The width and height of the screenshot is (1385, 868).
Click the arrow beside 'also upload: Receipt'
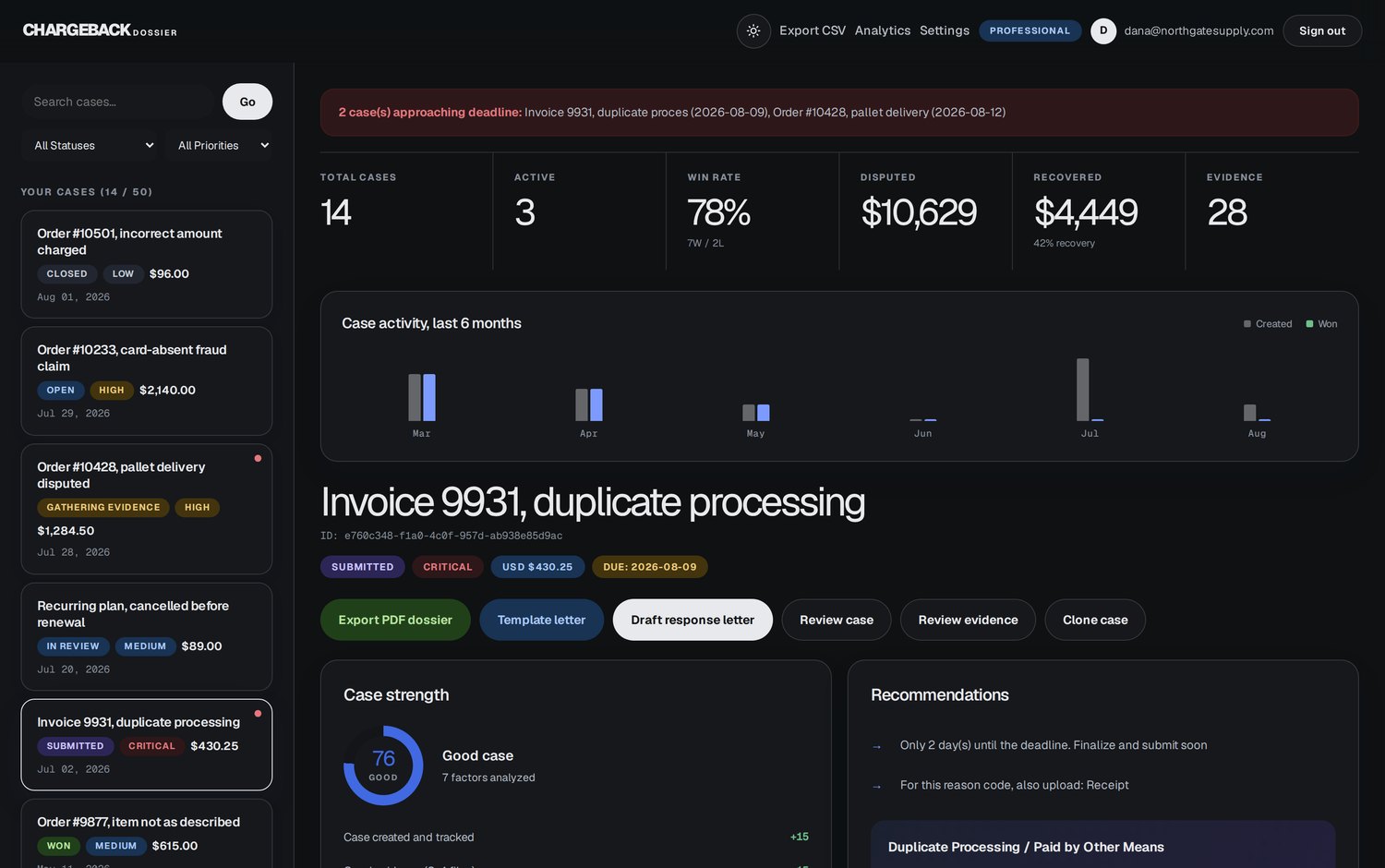tap(877, 786)
